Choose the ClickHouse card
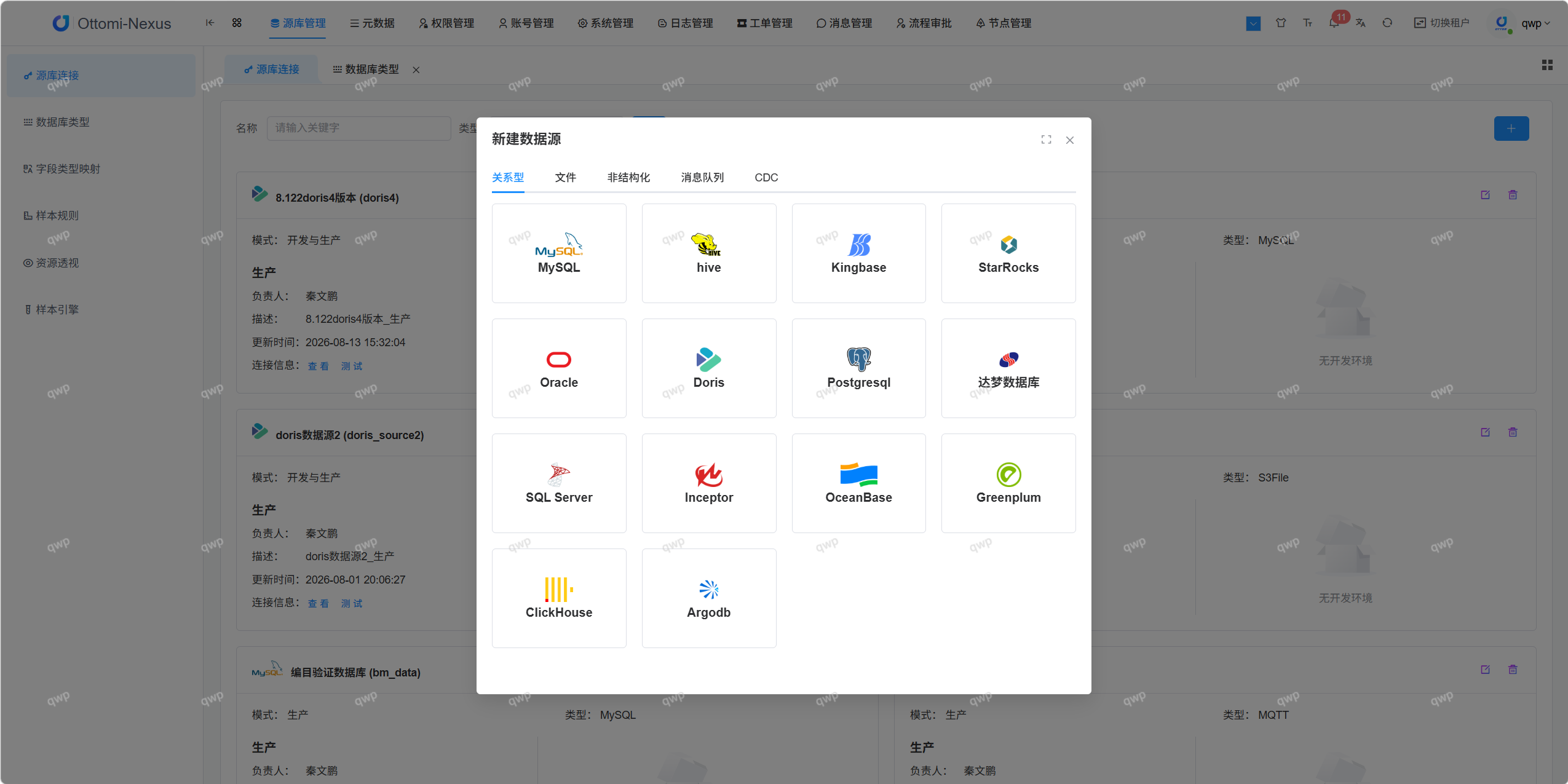This screenshot has width=1568, height=784. click(559, 598)
